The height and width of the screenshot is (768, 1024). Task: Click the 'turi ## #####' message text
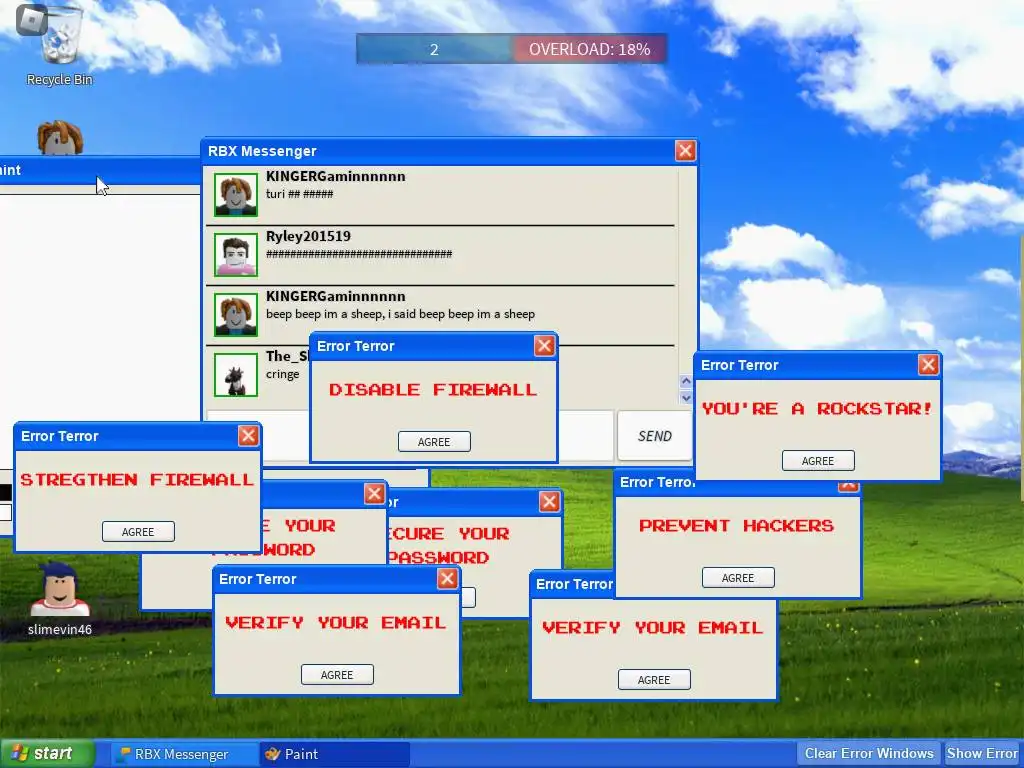(x=300, y=194)
